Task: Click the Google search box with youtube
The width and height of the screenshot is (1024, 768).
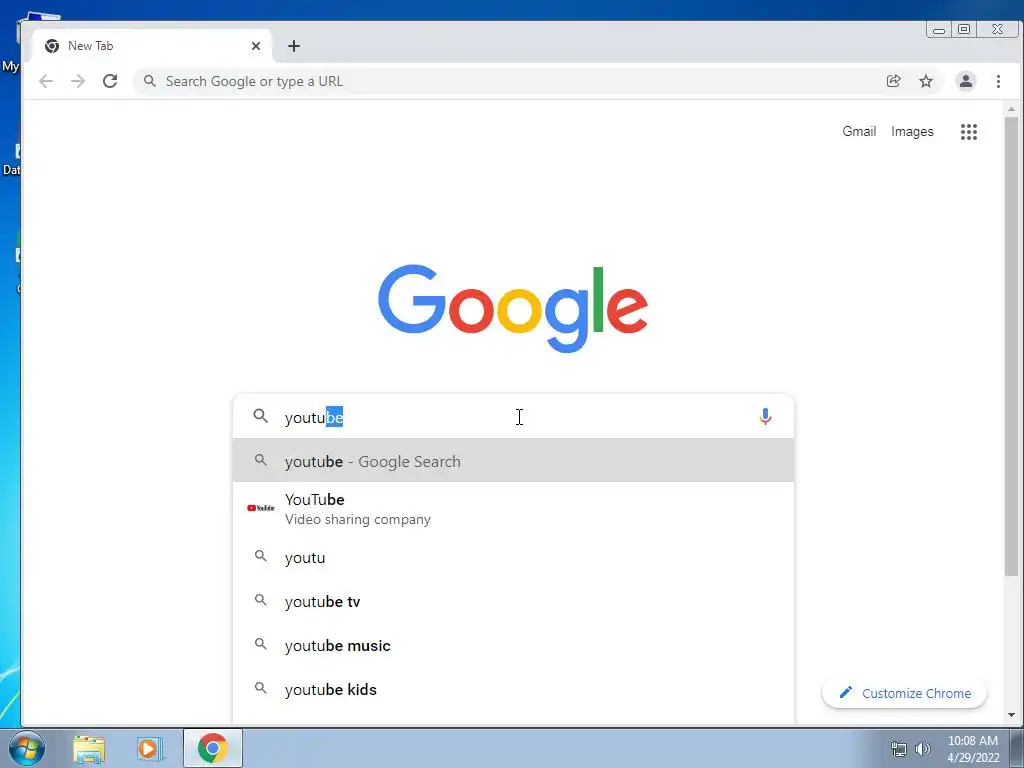Action: click(x=513, y=417)
